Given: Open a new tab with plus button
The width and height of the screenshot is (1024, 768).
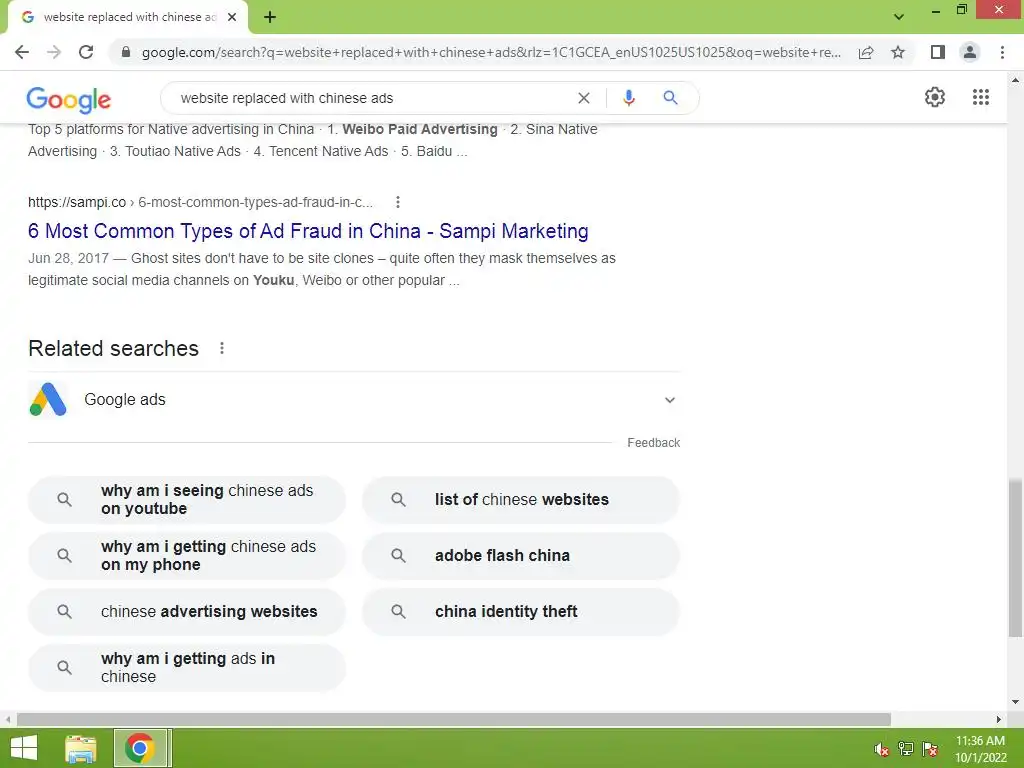Looking at the screenshot, I should point(270,17).
